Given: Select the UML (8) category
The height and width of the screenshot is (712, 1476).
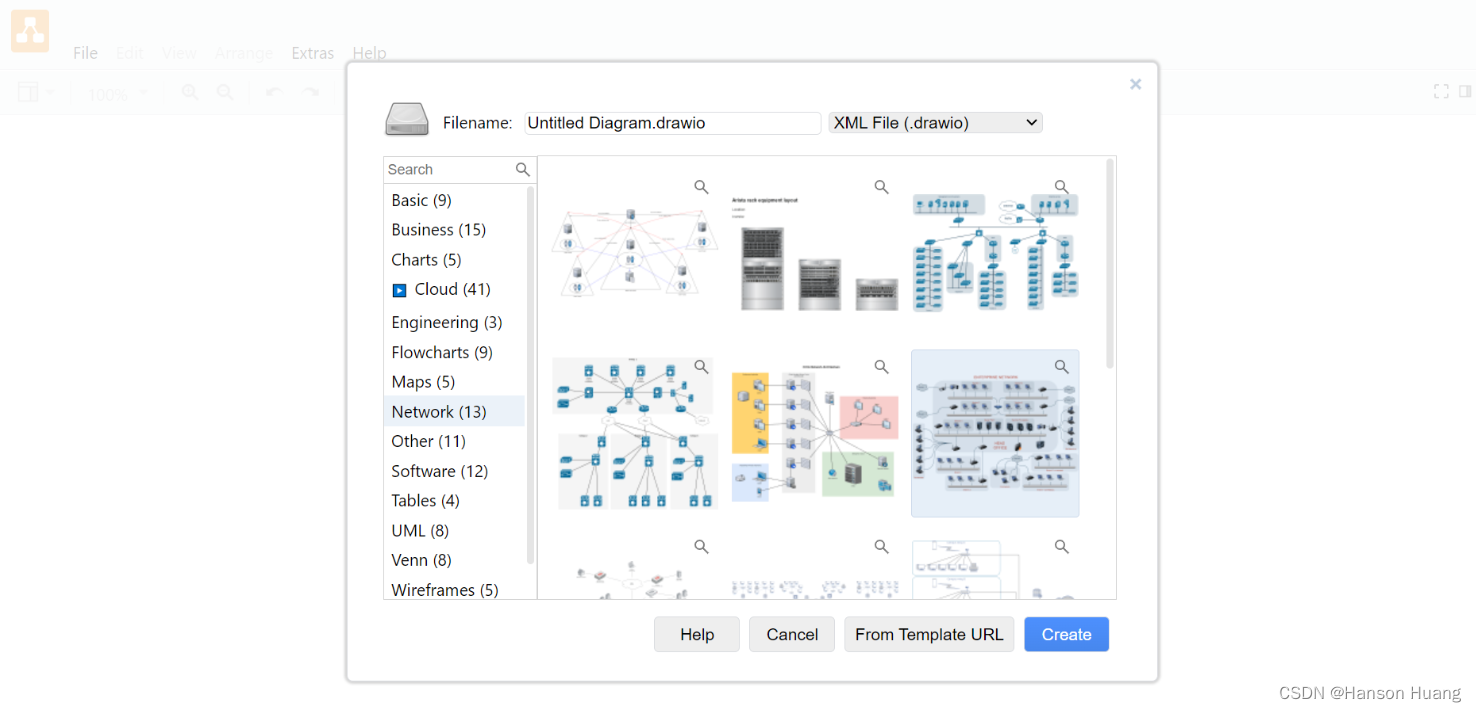Looking at the screenshot, I should (x=454, y=531).
